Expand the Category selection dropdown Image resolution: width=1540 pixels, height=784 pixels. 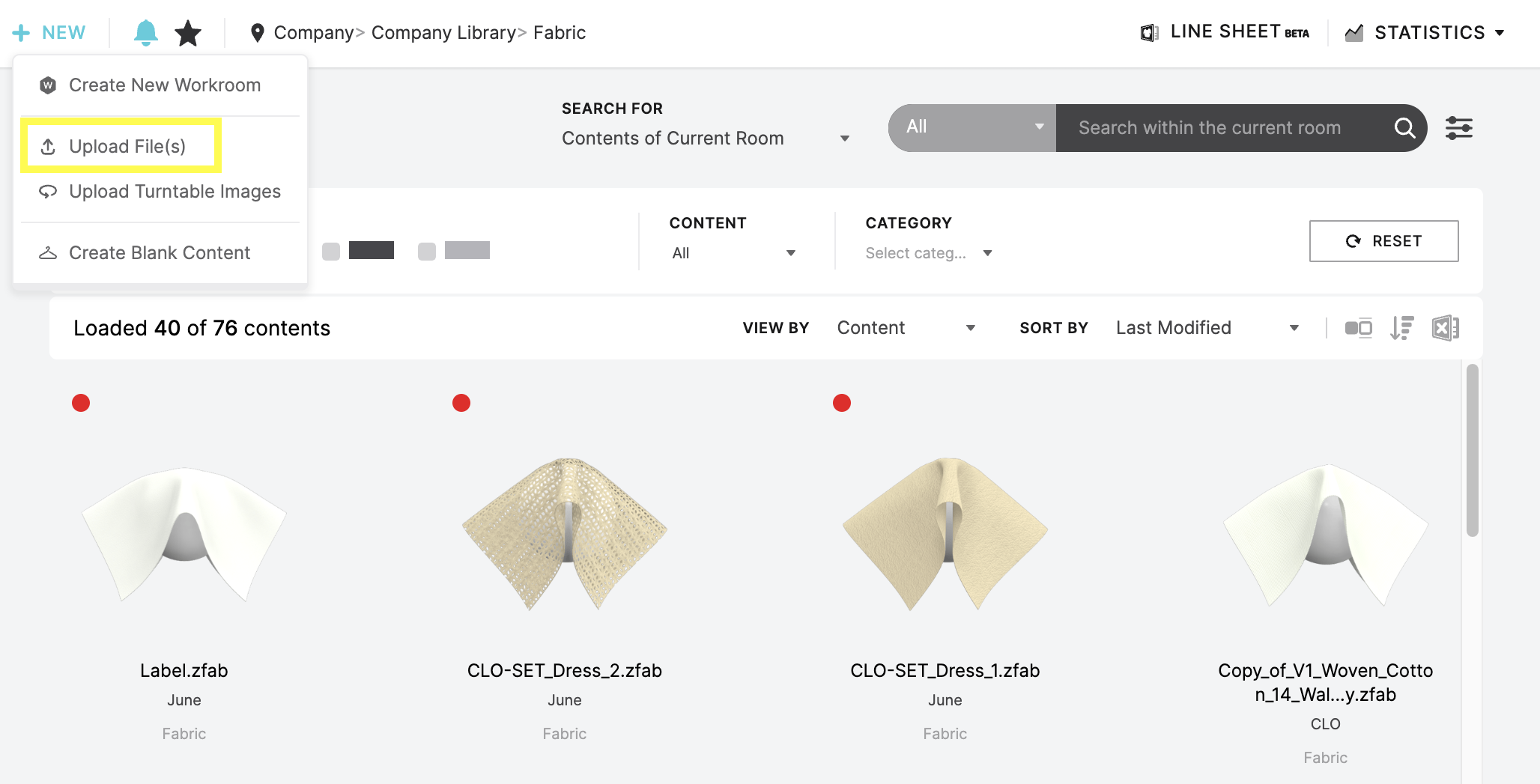pos(929,253)
